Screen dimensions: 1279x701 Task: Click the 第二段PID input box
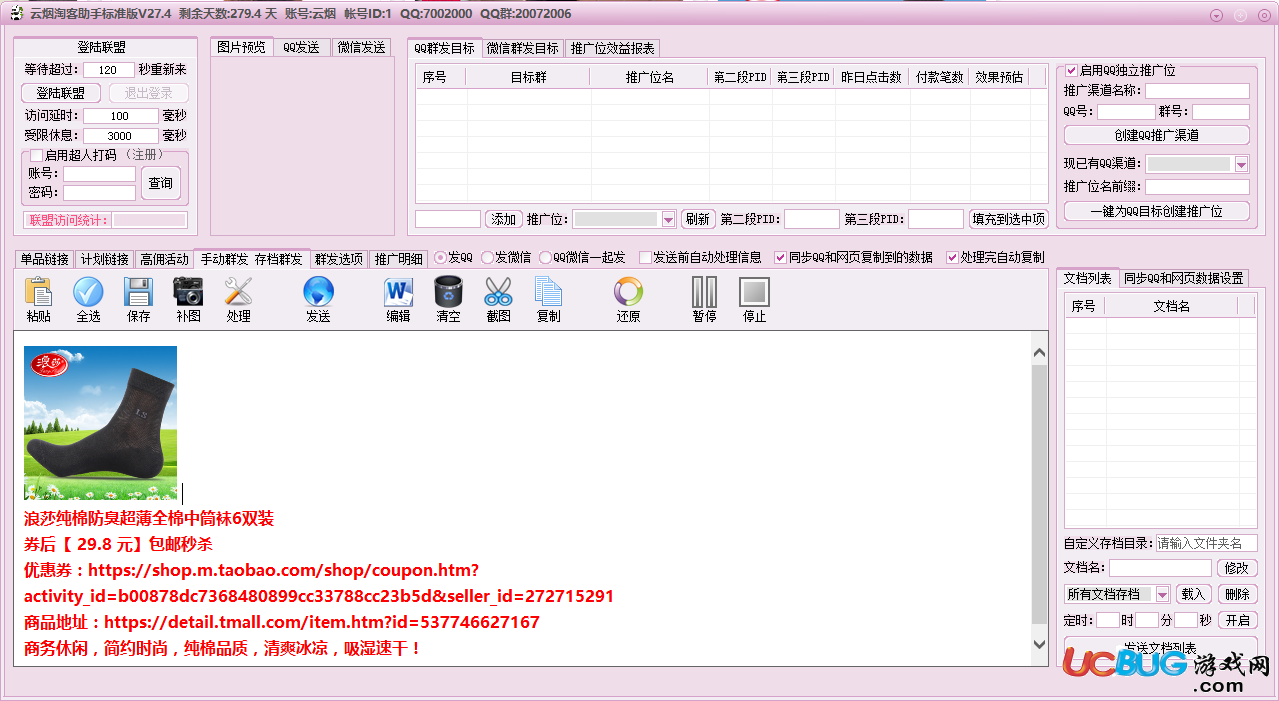coord(812,219)
